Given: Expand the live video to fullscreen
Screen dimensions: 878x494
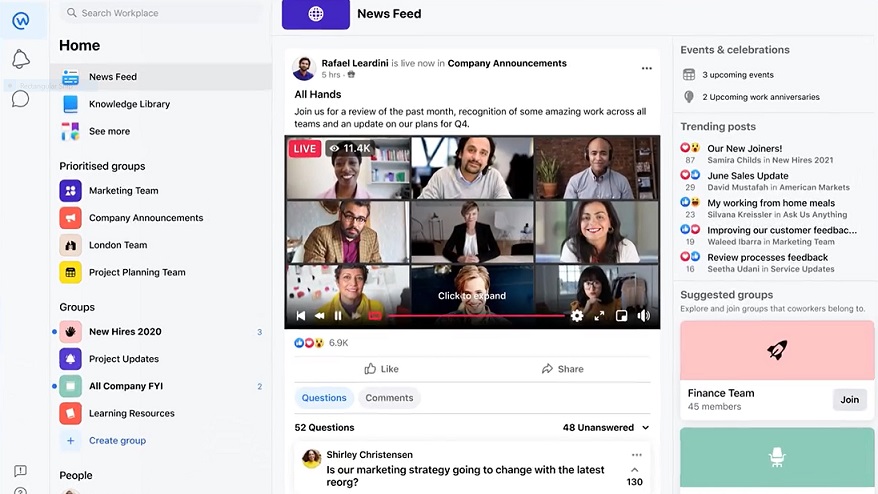Looking at the screenshot, I should tap(599, 316).
